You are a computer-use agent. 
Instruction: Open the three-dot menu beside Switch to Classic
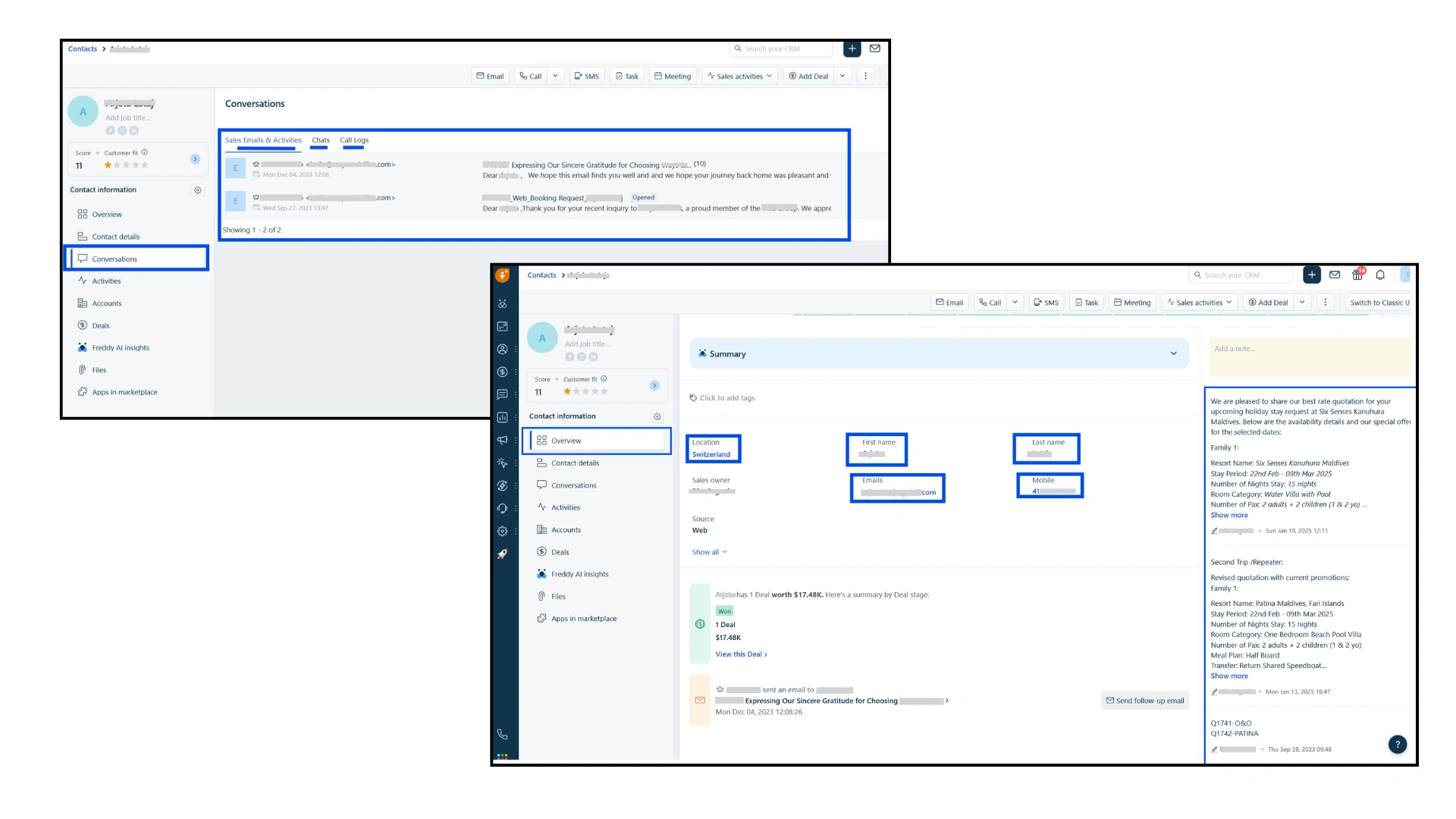(x=1325, y=303)
